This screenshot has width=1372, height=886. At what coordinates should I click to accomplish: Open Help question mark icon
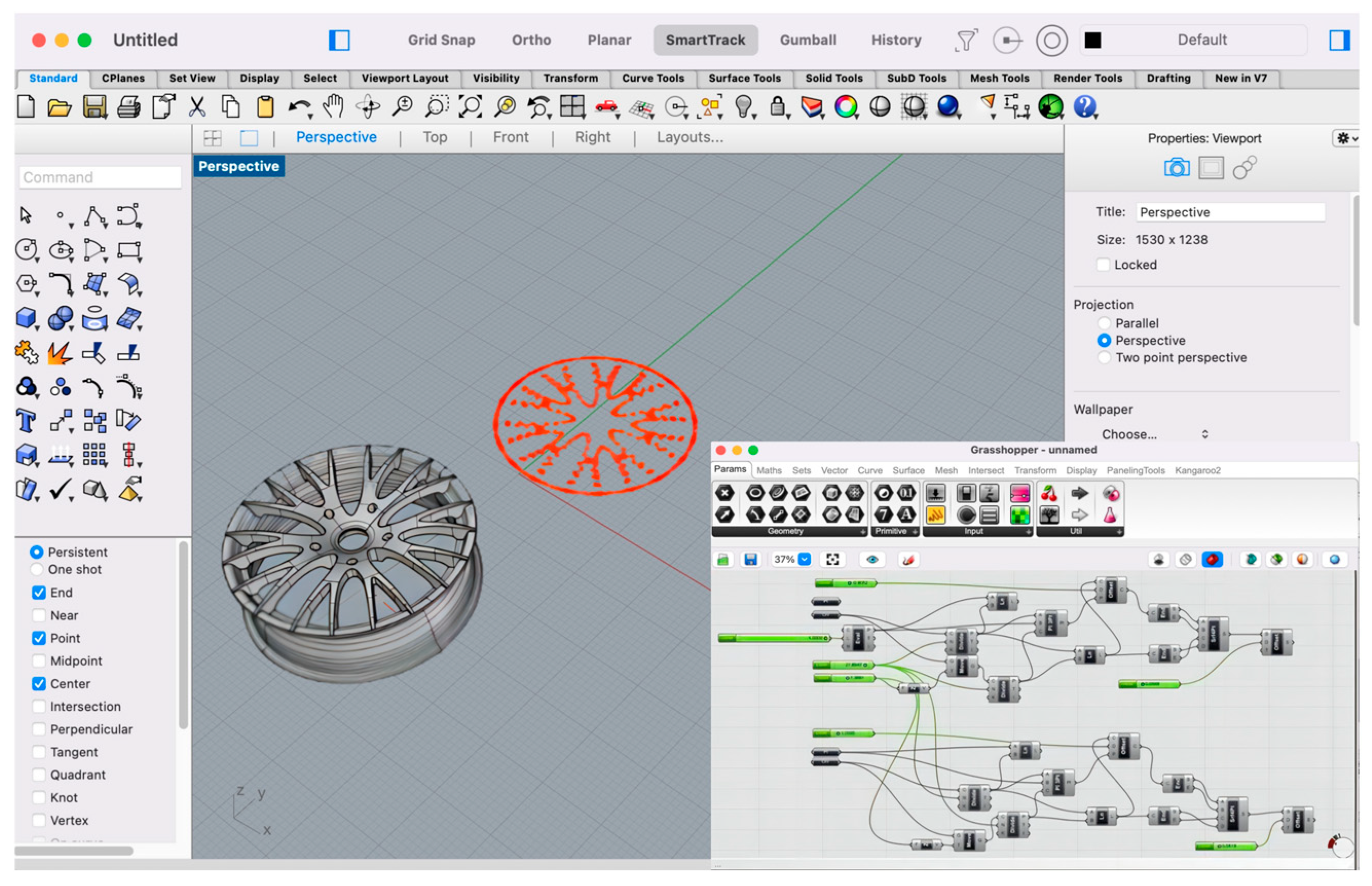[1085, 107]
